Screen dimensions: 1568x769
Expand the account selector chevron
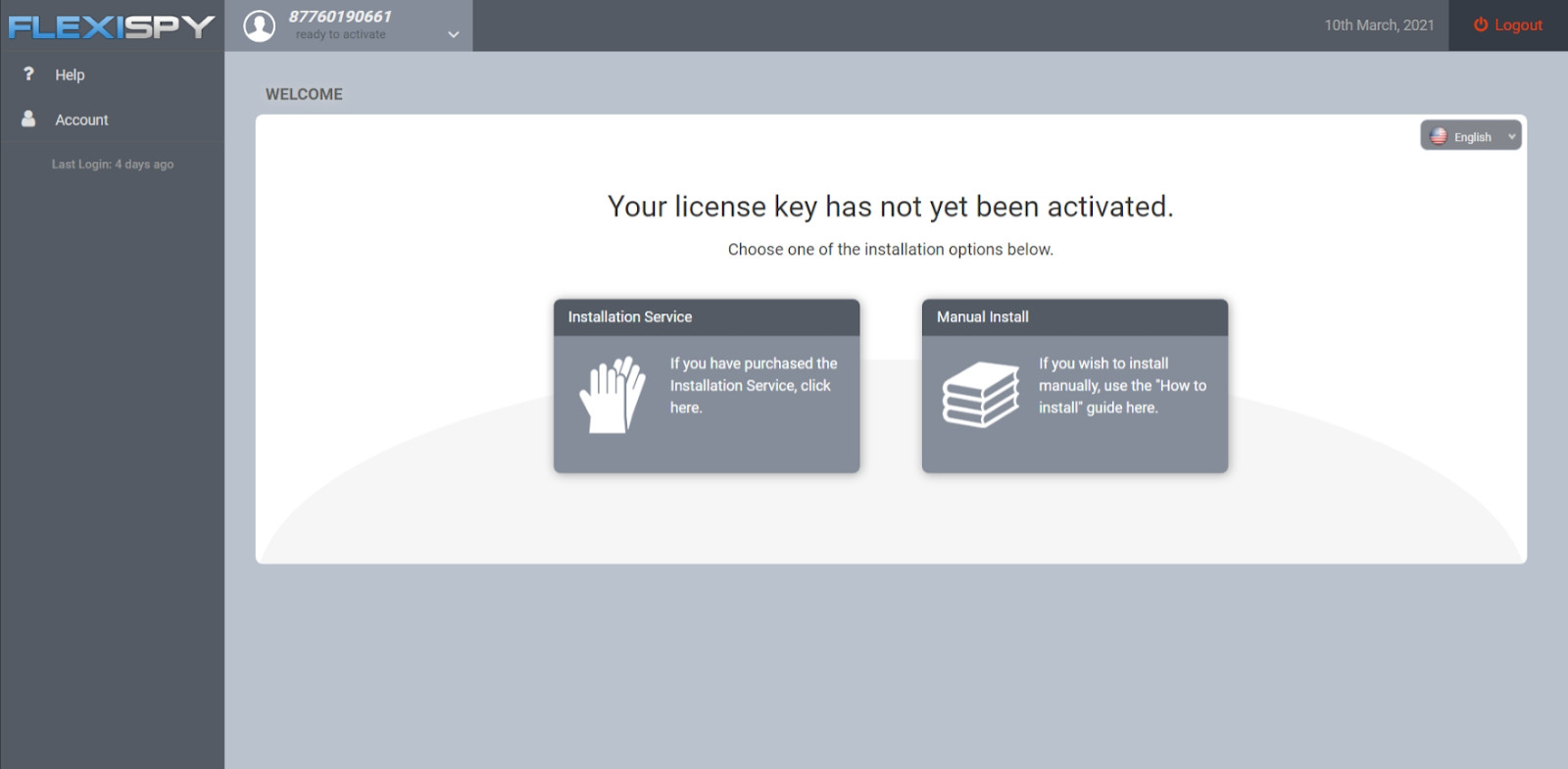(453, 34)
